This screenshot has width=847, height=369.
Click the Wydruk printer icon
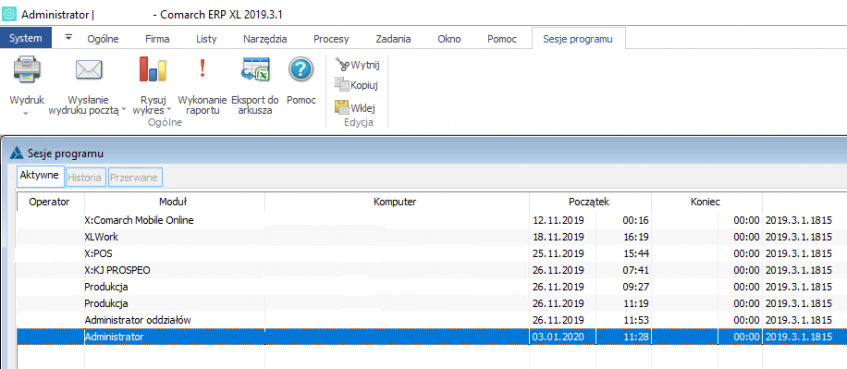pyautogui.click(x=27, y=69)
